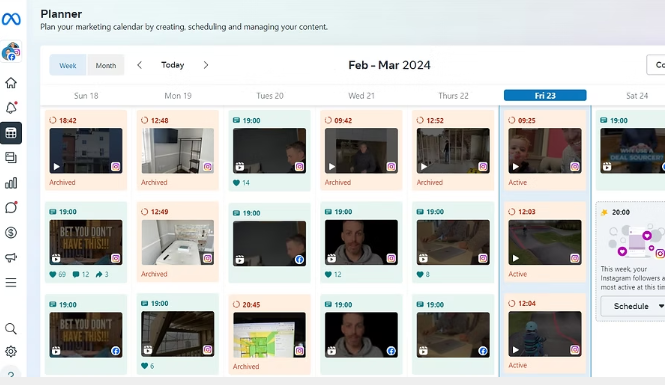The width and height of the screenshot is (665, 385).
Task: Open Tuesday 20:45 archived floor plan story
Action: pos(269,335)
